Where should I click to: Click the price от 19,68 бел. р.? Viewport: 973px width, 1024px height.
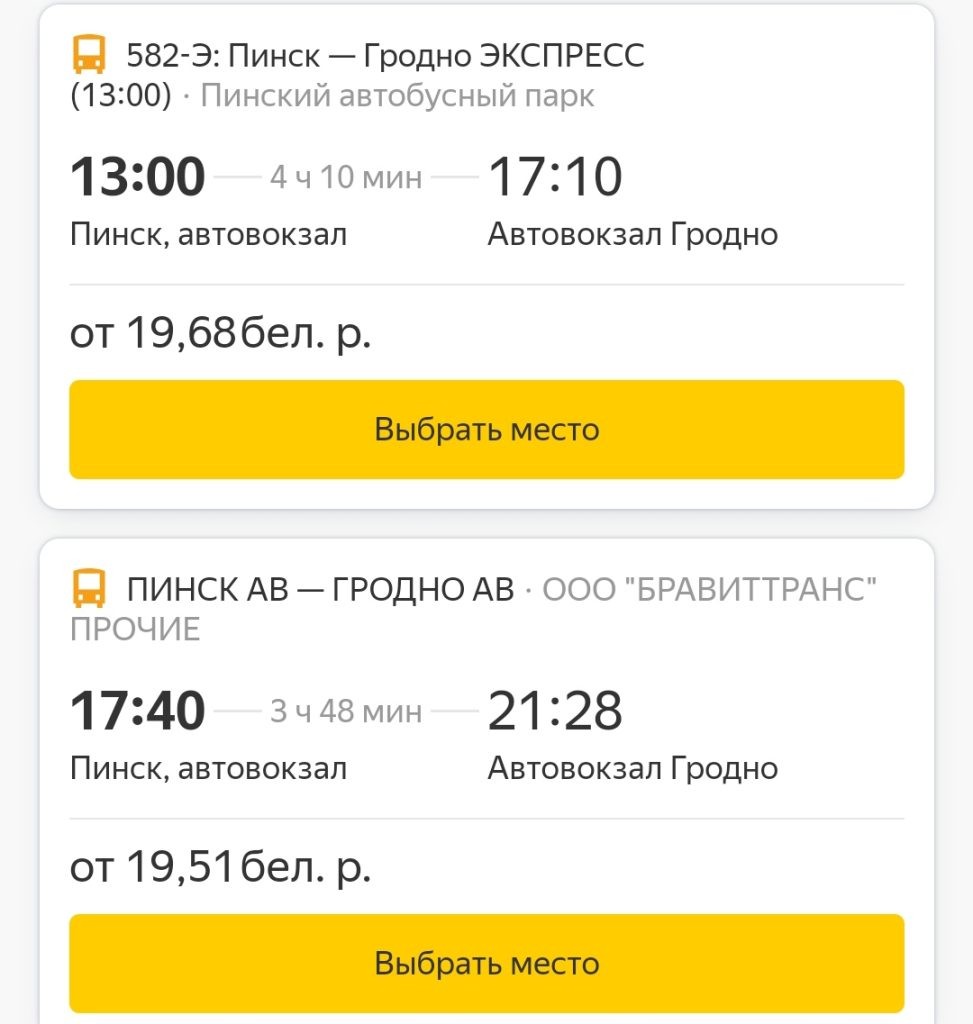pyautogui.click(x=220, y=333)
